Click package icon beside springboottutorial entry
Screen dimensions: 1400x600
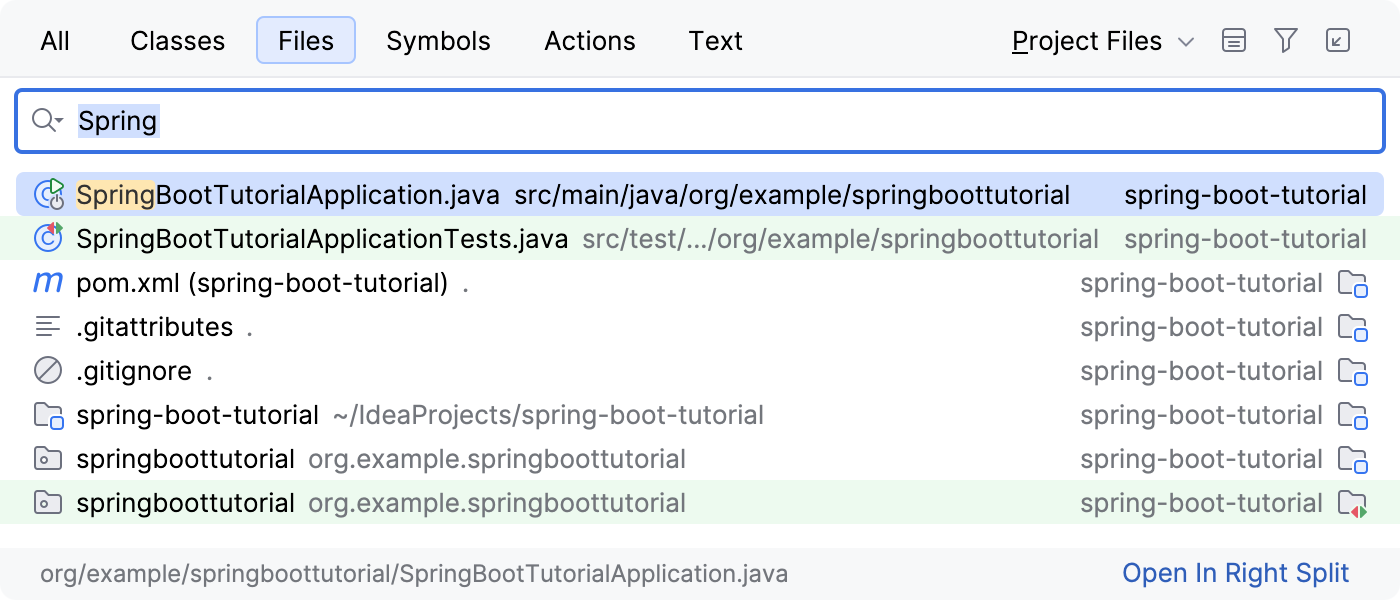46,459
